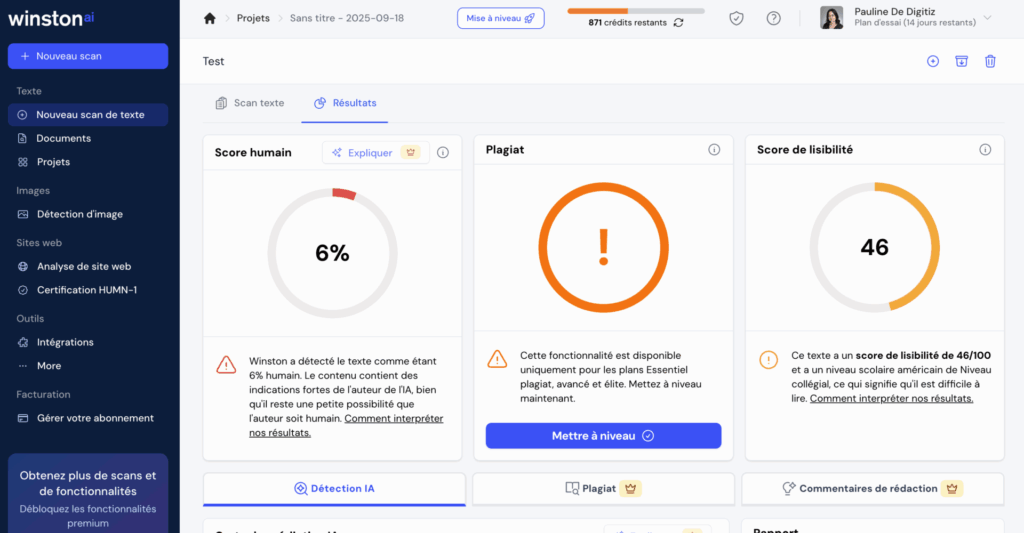Screen dimensions: 1024x533
Task: Click the Winston AI logo
Action: point(51,18)
